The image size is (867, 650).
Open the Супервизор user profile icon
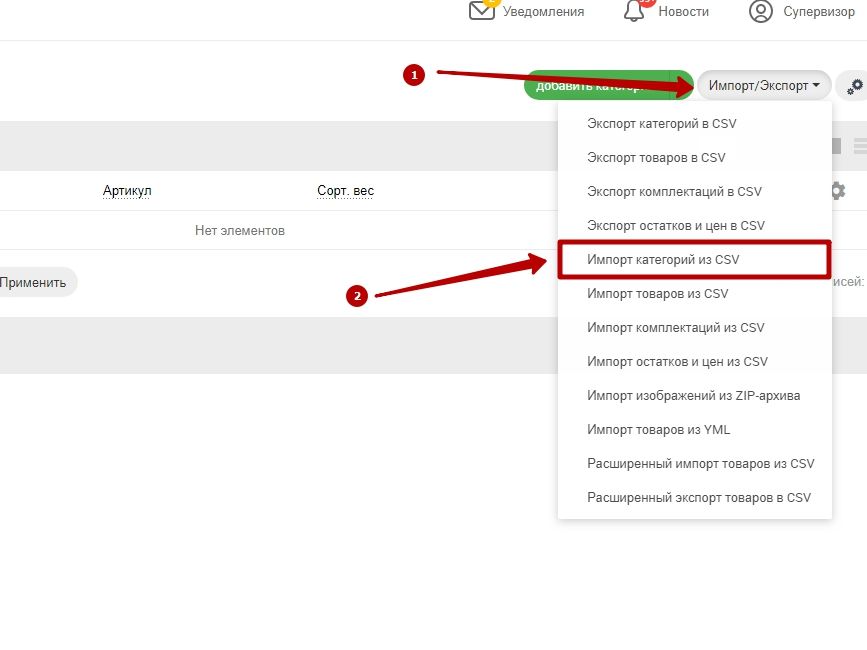761,12
